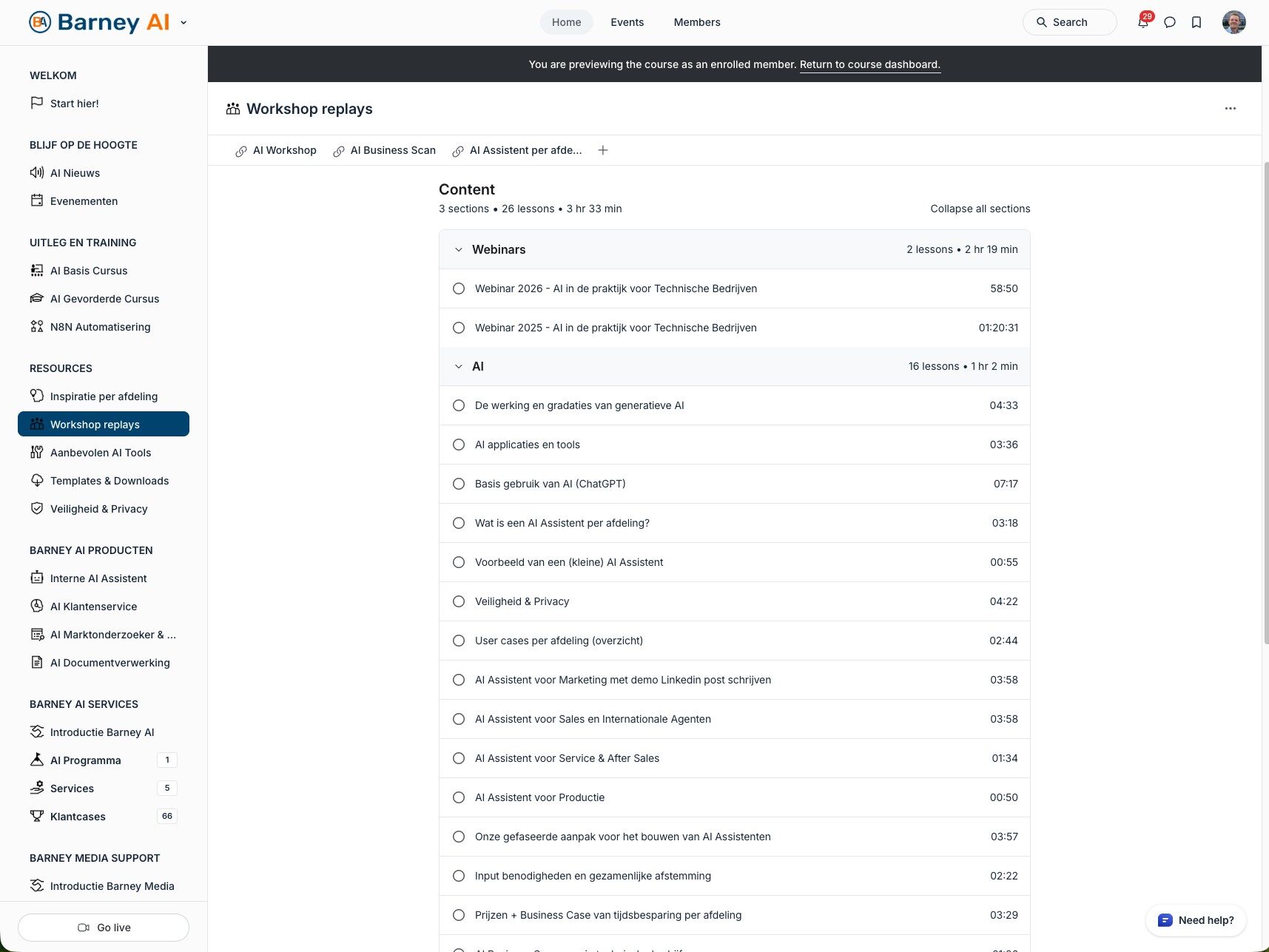
Task: Open the chat messages icon
Action: coord(1170,22)
